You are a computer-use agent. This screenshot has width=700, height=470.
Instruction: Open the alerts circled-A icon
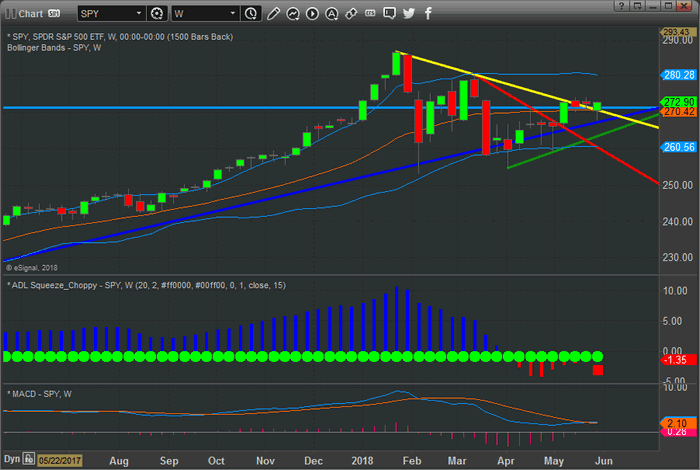click(332, 14)
